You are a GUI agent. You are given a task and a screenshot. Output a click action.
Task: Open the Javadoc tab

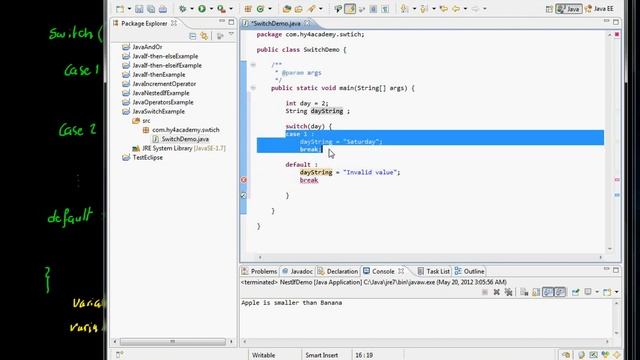point(297,271)
